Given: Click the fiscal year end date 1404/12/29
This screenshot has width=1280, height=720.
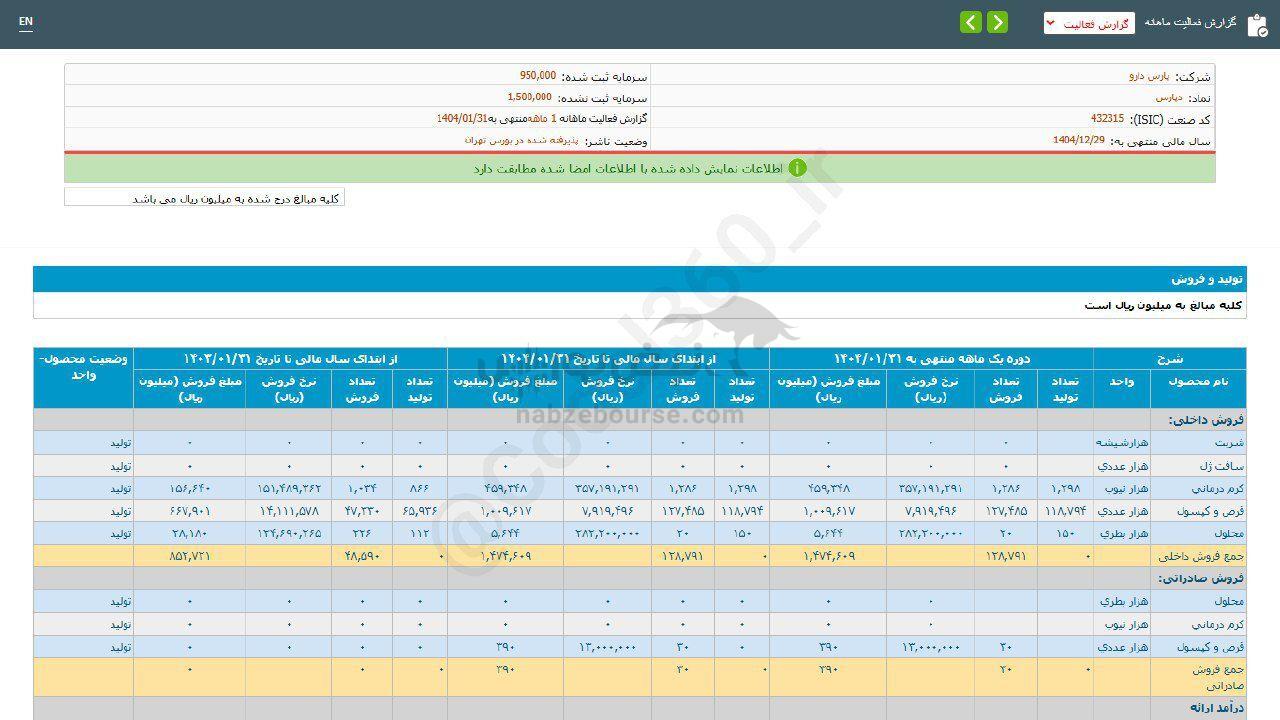Looking at the screenshot, I should tap(1078, 141).
